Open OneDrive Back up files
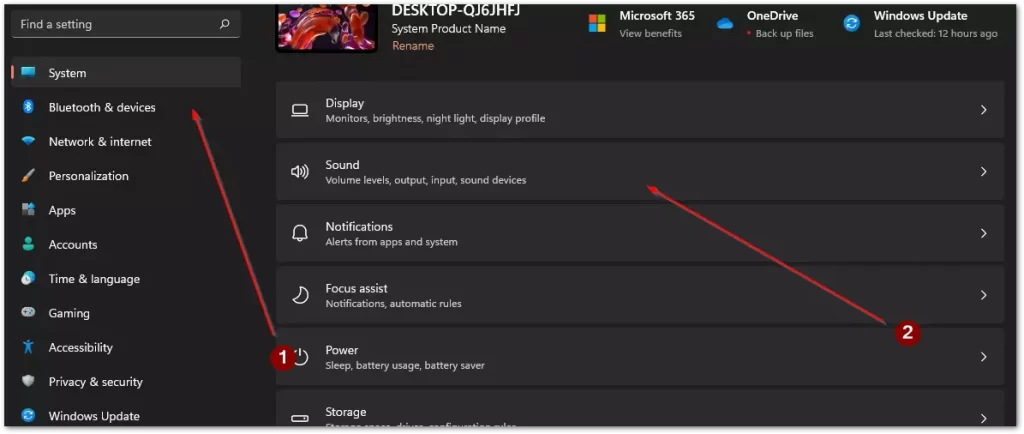 (784, 33)
